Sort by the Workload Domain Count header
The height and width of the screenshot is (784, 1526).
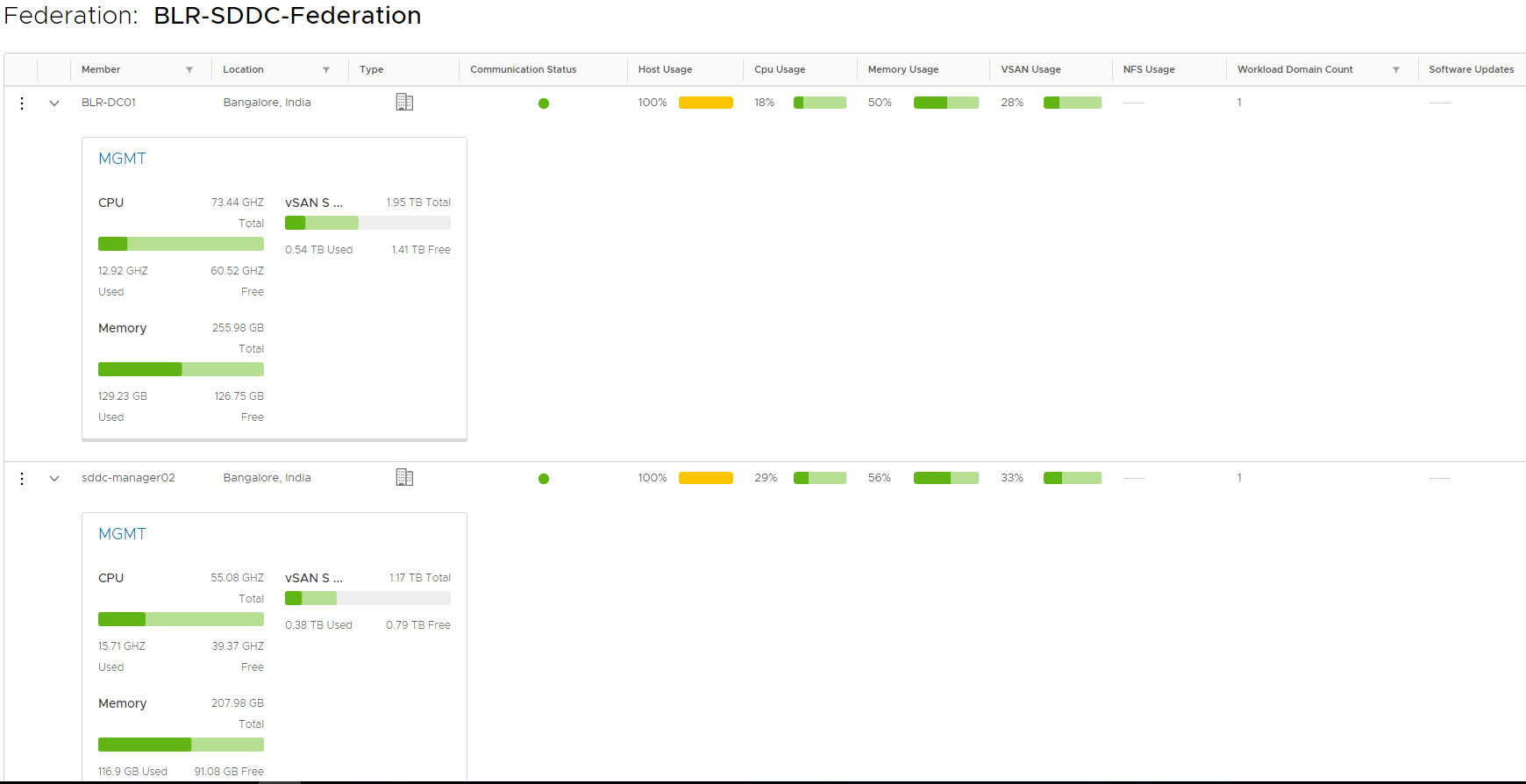1294,70
